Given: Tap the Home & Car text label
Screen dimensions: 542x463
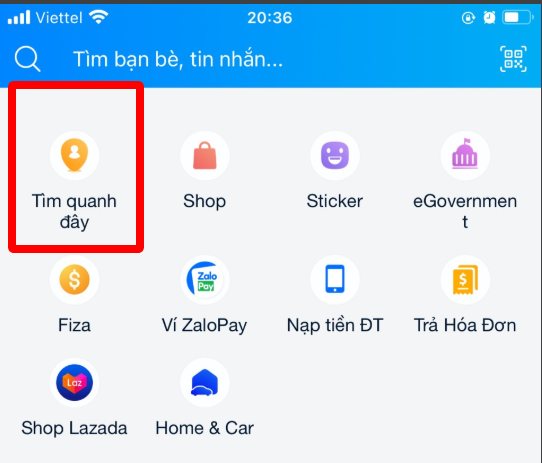Looking at the screenshot, I should 205,428.
